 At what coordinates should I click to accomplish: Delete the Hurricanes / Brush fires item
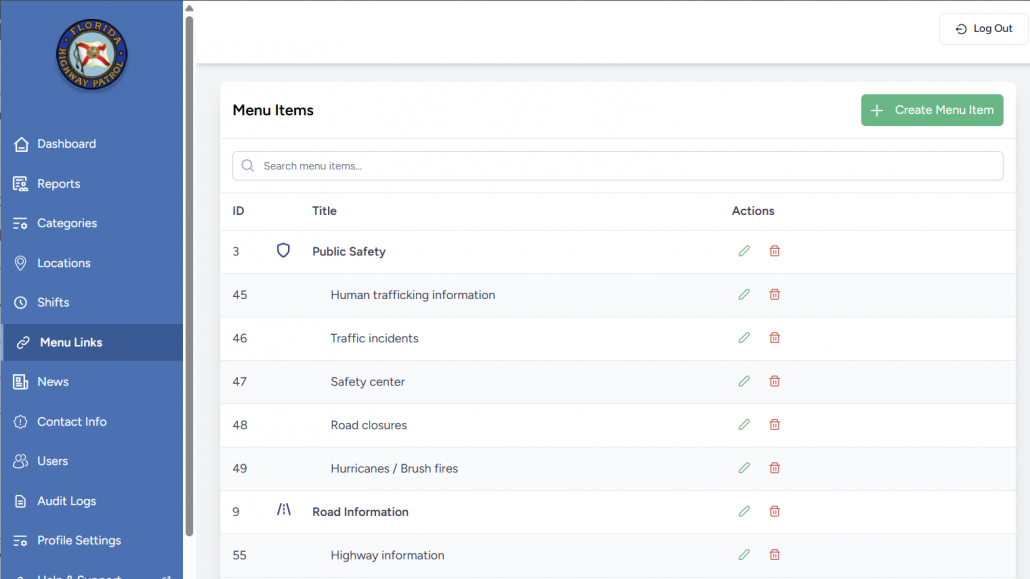(x=774, y=468)
